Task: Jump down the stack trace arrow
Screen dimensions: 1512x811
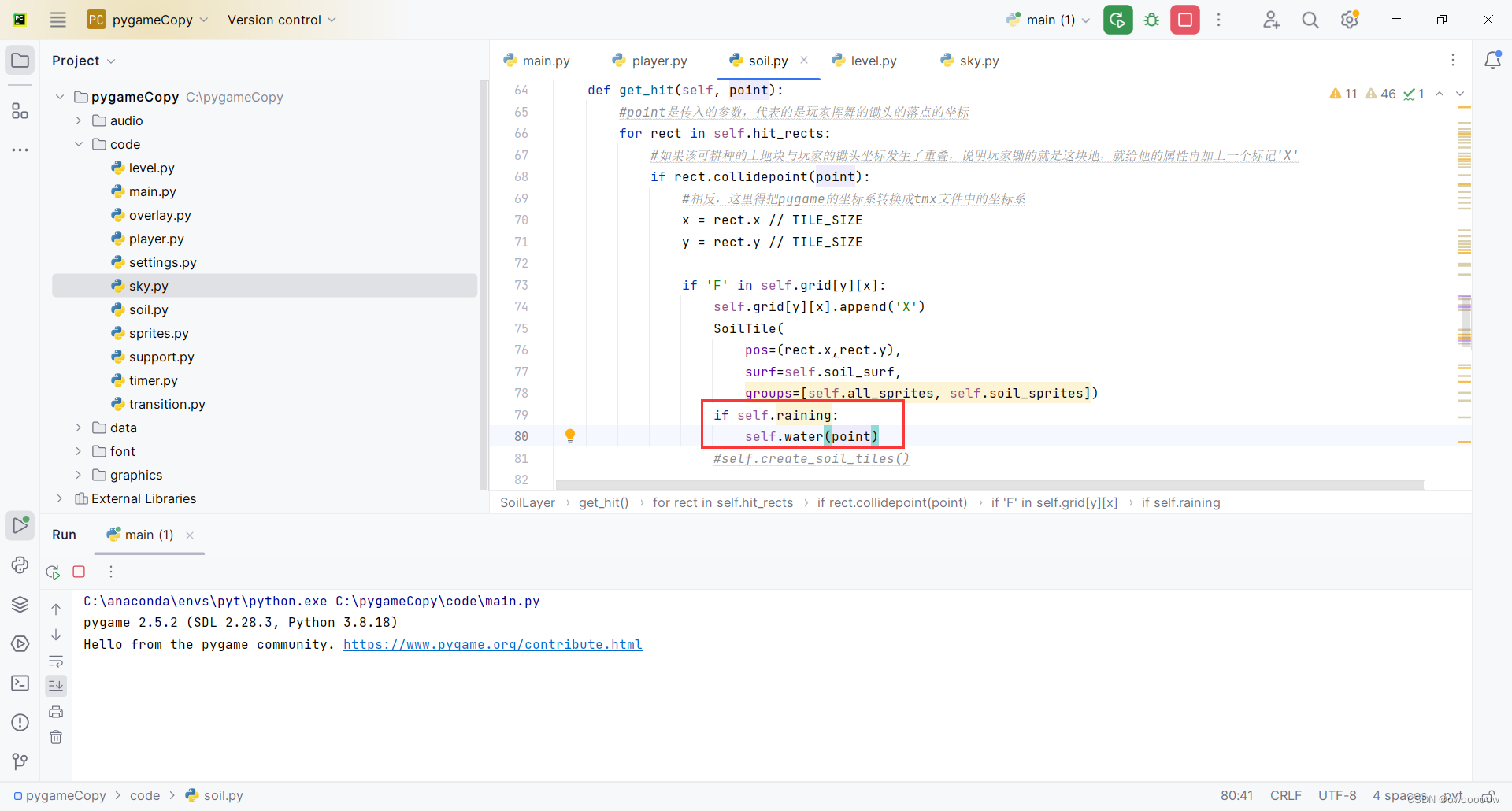Action: pyautogui.click(x=56, y=635)
